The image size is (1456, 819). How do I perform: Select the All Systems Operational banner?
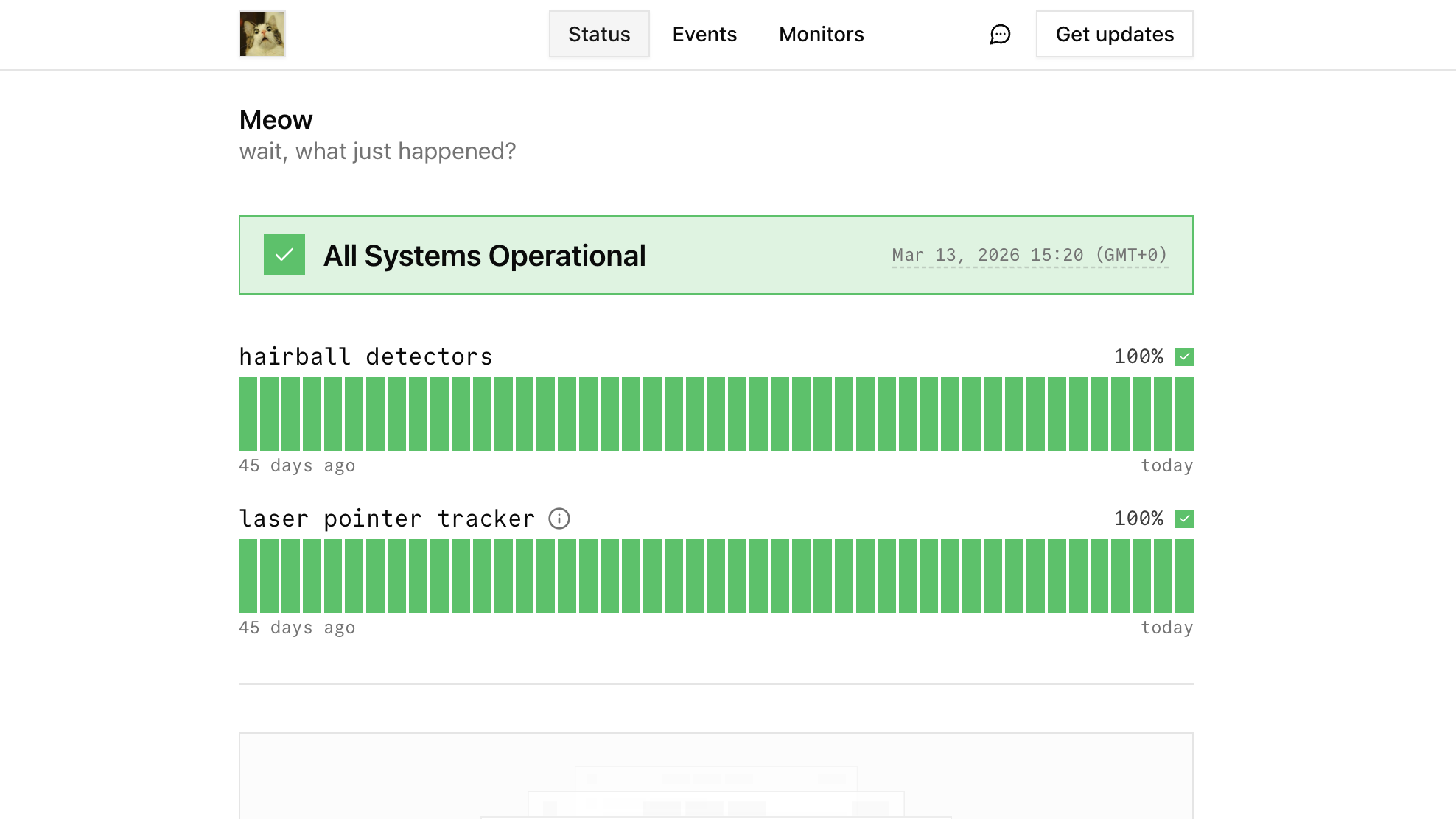click(715, 256)
